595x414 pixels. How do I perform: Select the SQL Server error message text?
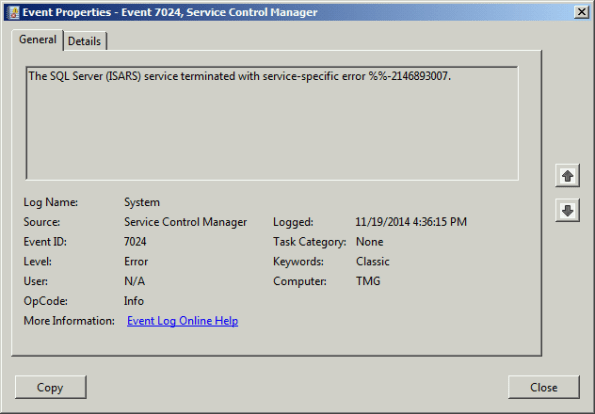[239, 76]
